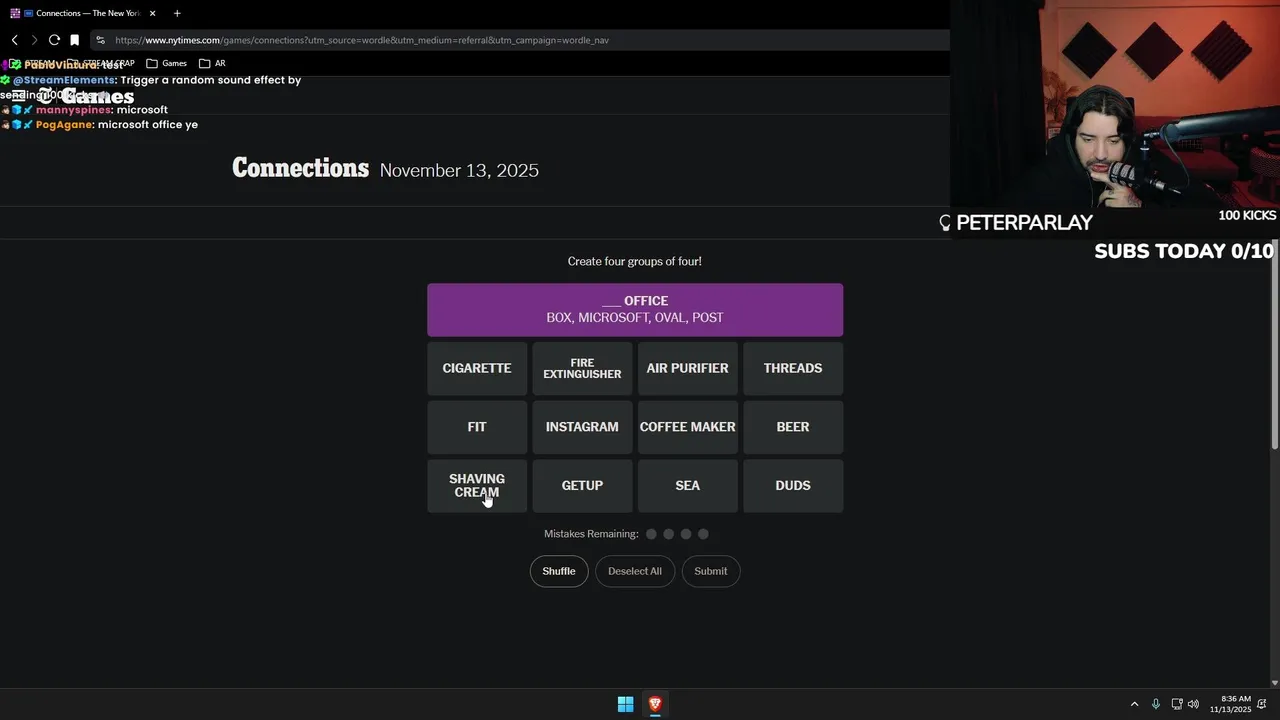1280x720 pixels.
Task: Open the taskbar clock and date
Action: (x=1231, y=704)
